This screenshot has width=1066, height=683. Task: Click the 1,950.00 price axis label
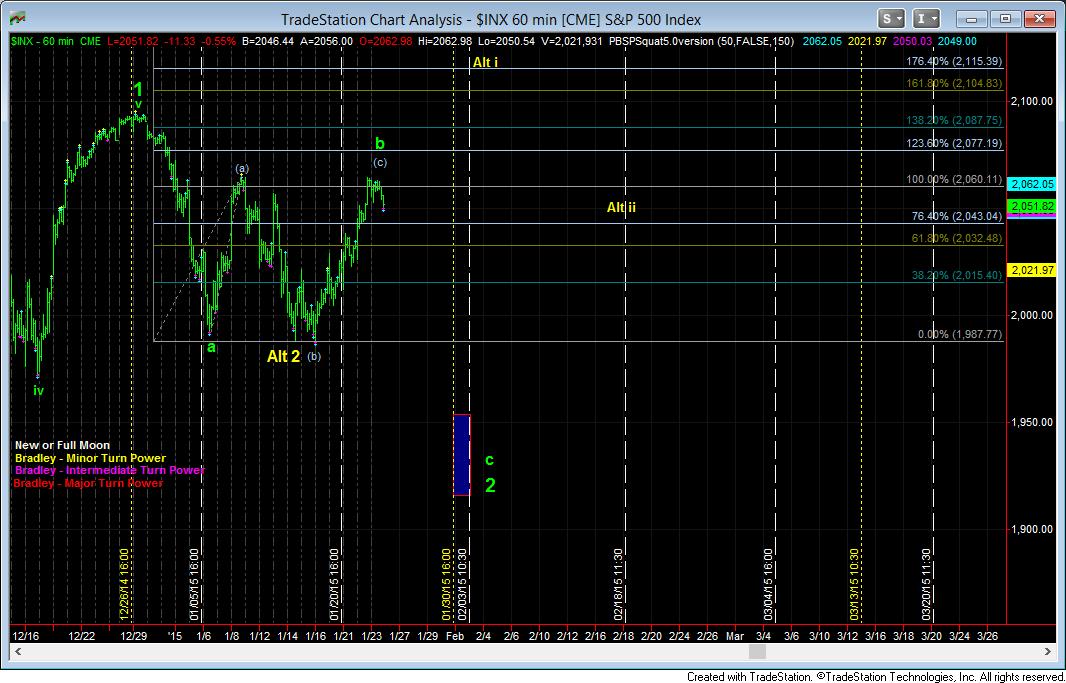(x=1033, y=422)
